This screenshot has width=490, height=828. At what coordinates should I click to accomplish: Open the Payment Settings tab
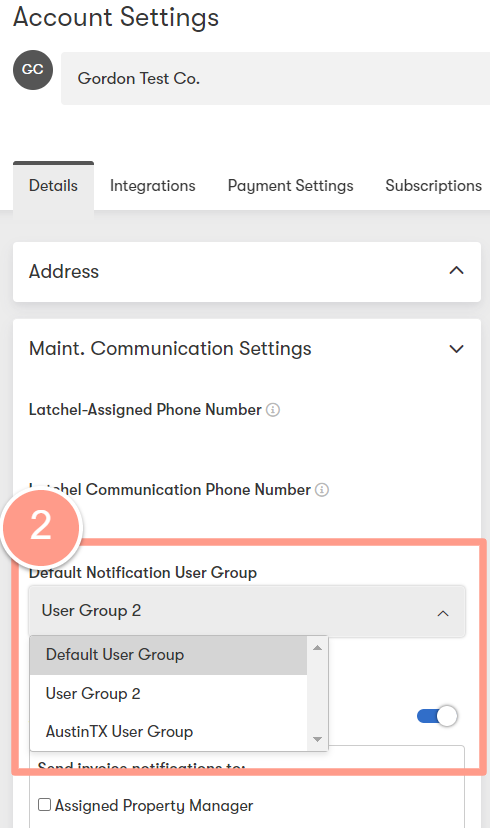(290, 186)
